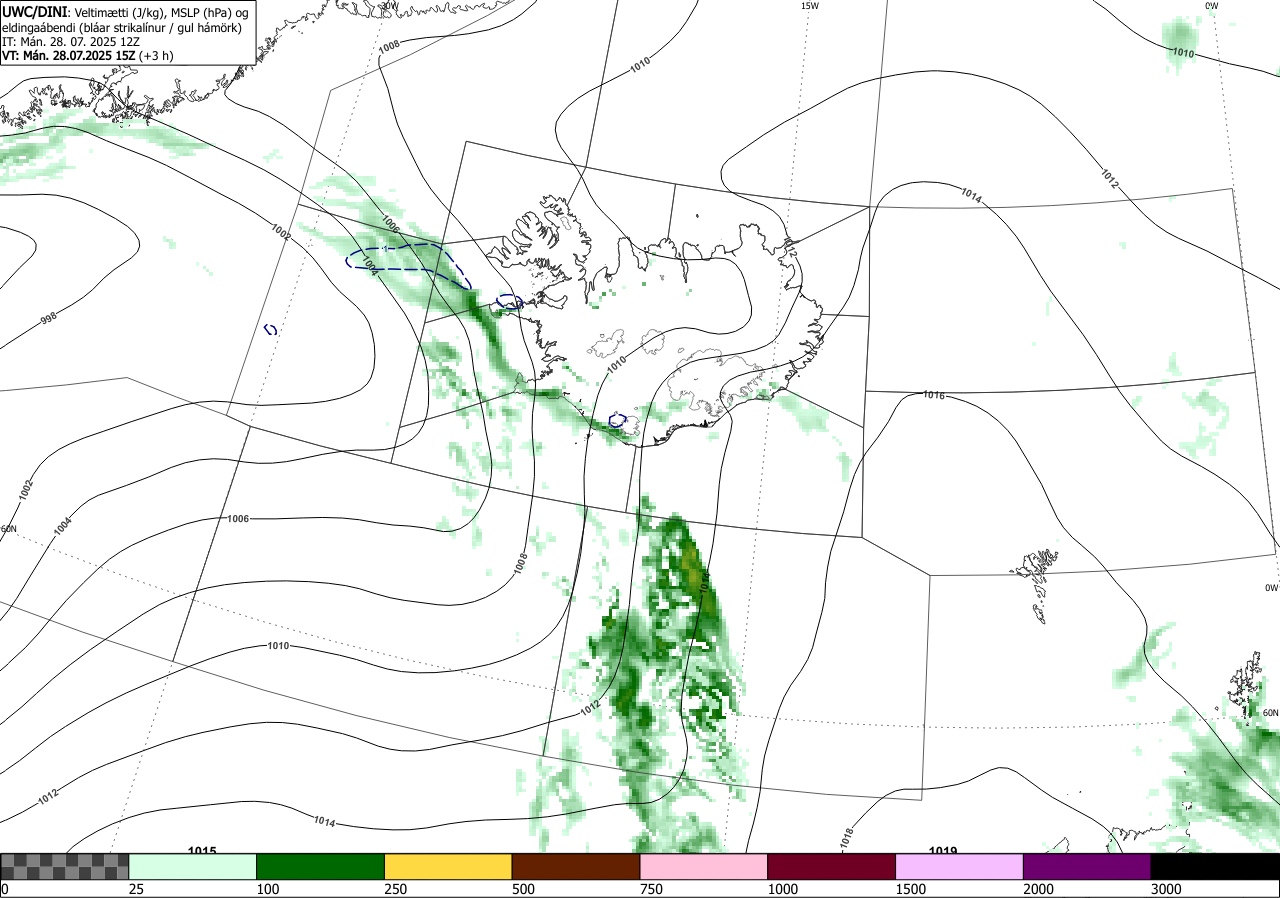
Task: Click the brown 500–750 legend swatch
Action: click(x=576, y=866)
